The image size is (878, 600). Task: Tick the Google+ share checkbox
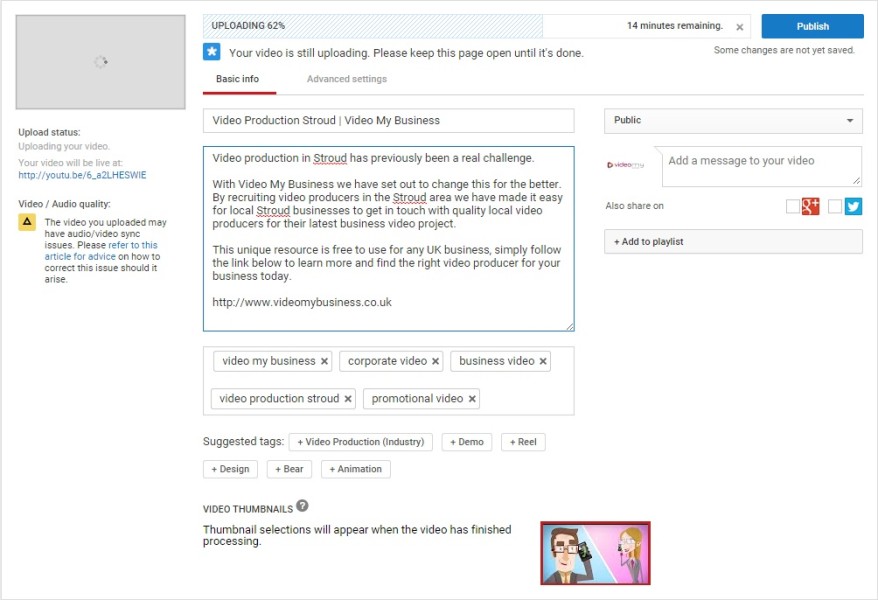coord(792,207)
